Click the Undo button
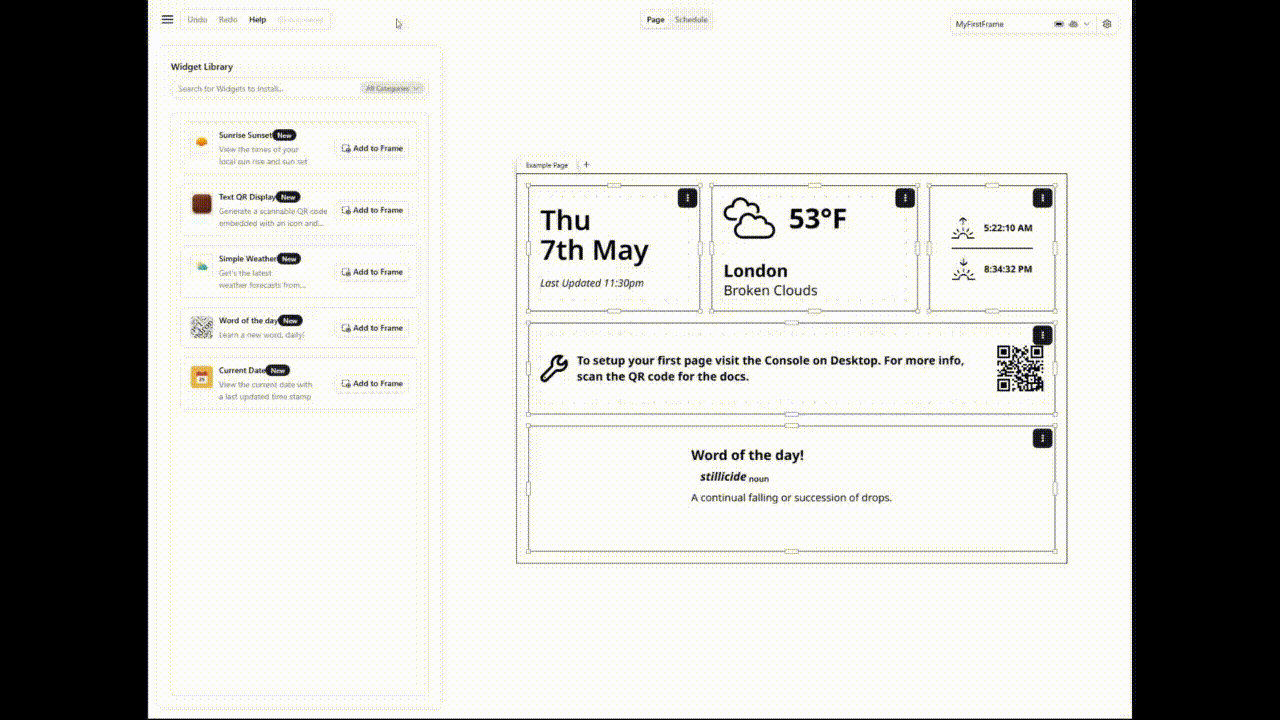 [x=198, y=20]
